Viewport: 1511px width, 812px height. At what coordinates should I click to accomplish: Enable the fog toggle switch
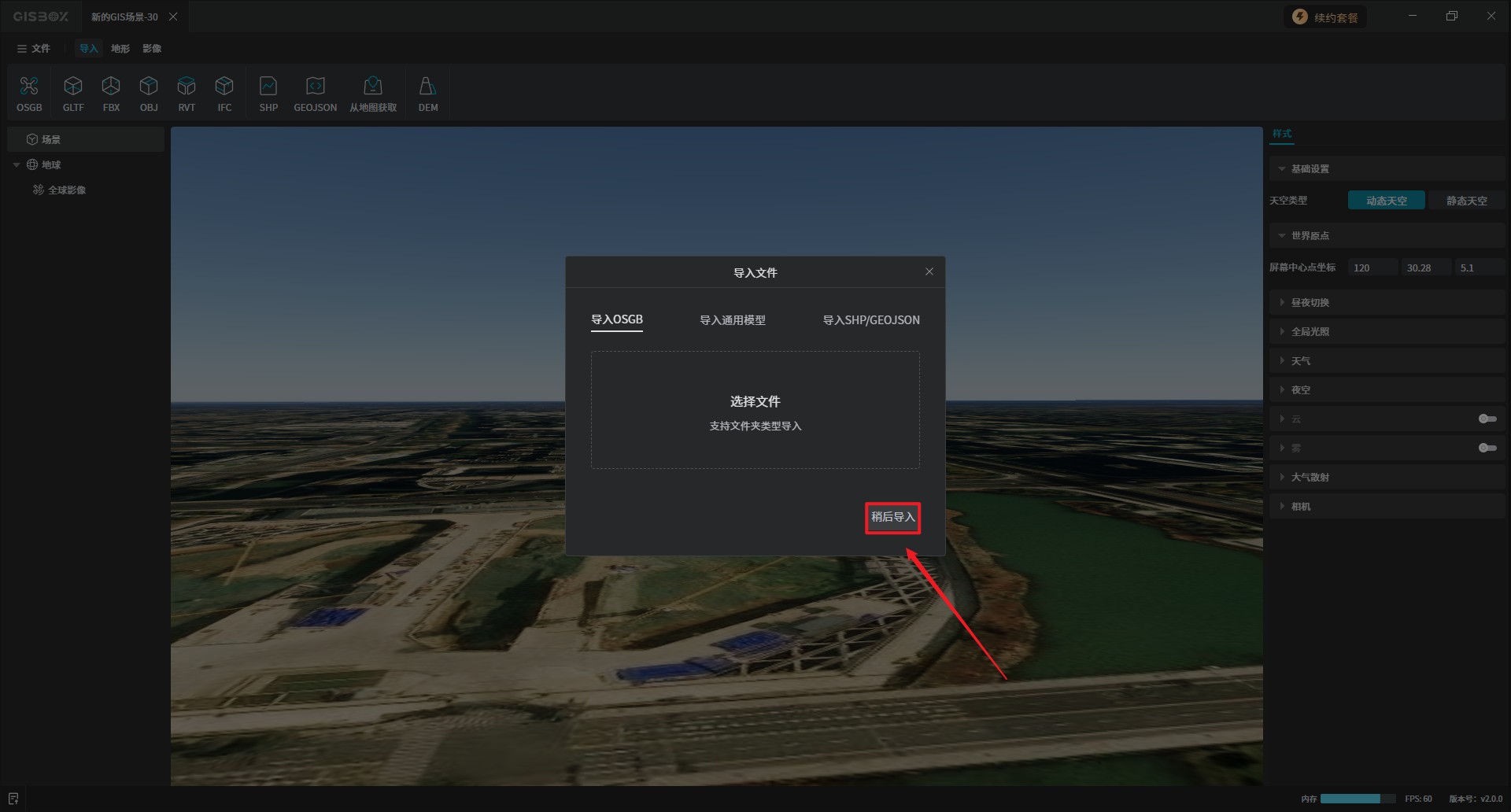pos(1487,448)
